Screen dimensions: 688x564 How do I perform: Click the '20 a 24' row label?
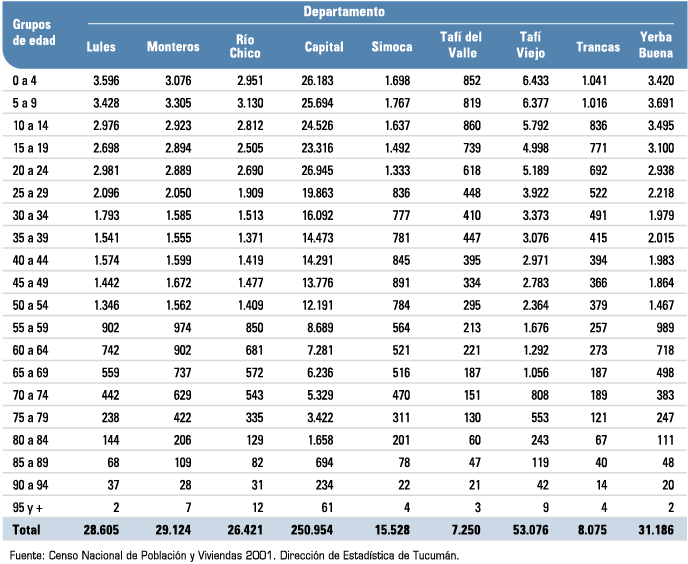(x=30, y=170)
